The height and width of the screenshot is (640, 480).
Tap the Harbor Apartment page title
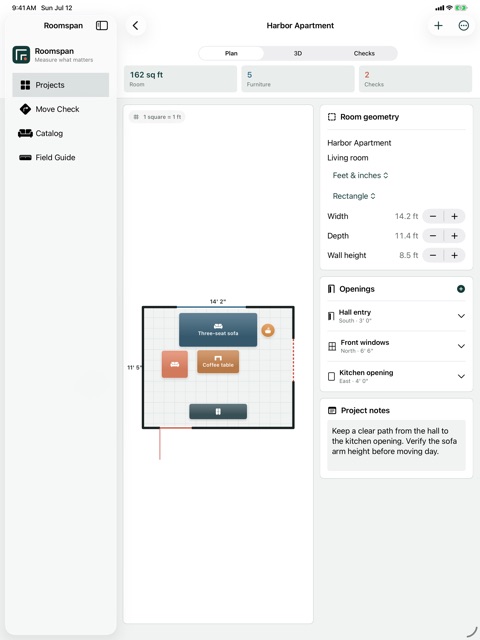click(x=300, y=26)
